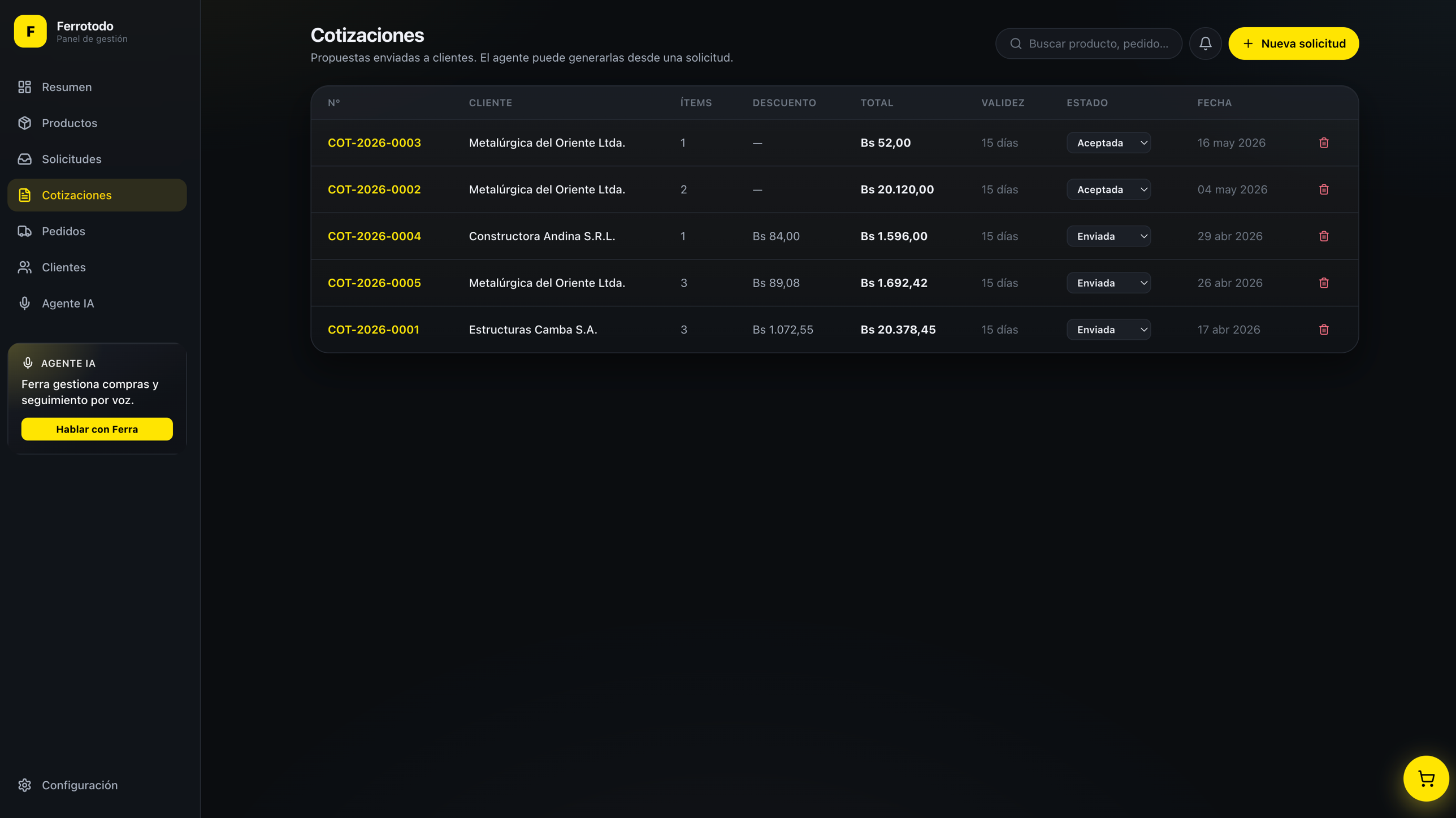Select the Cotizaciones menu item
Screen dimensions: 1456x818
point(97,196)
